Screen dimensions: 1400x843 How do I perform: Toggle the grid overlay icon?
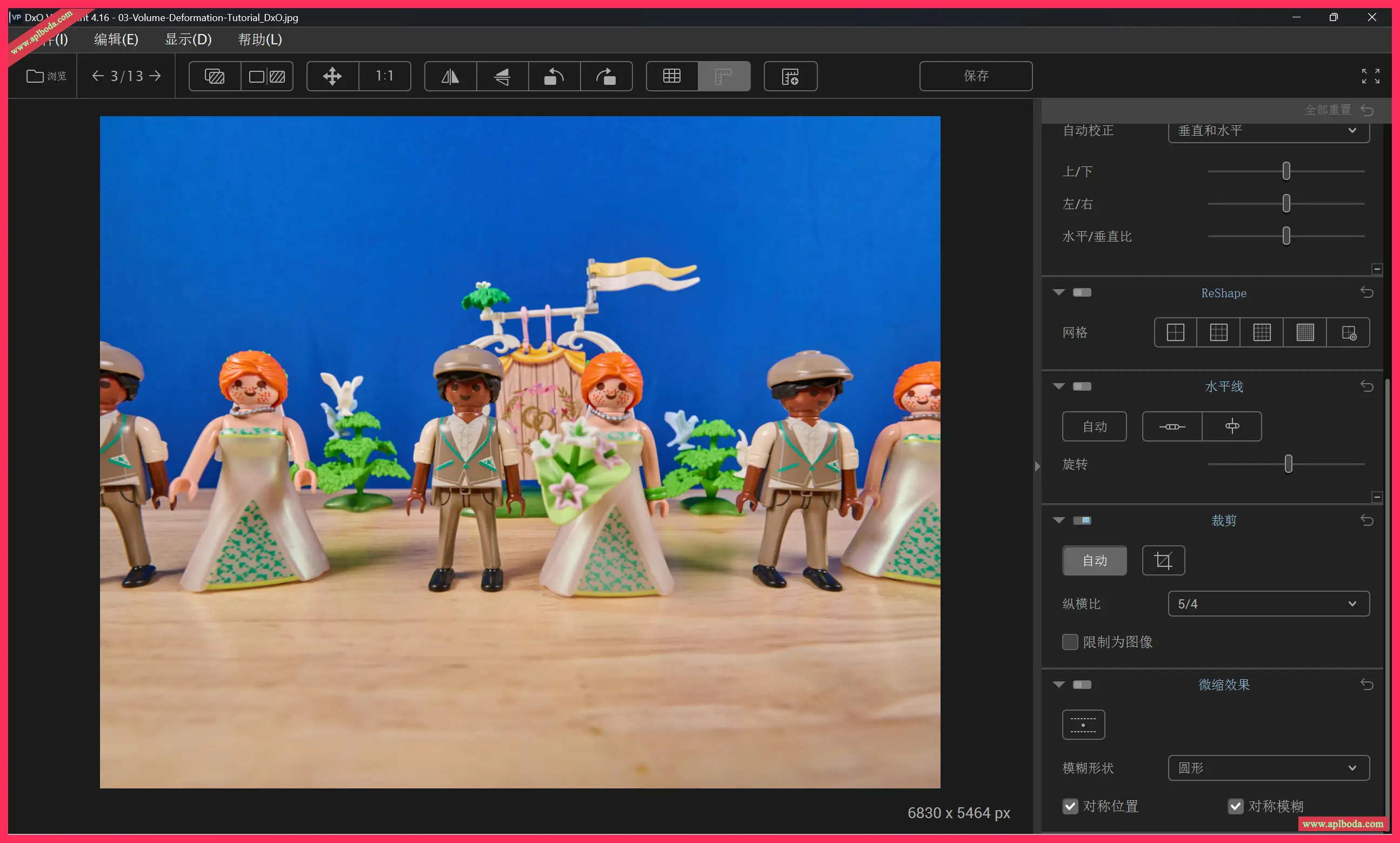click(x=671, y=76)
